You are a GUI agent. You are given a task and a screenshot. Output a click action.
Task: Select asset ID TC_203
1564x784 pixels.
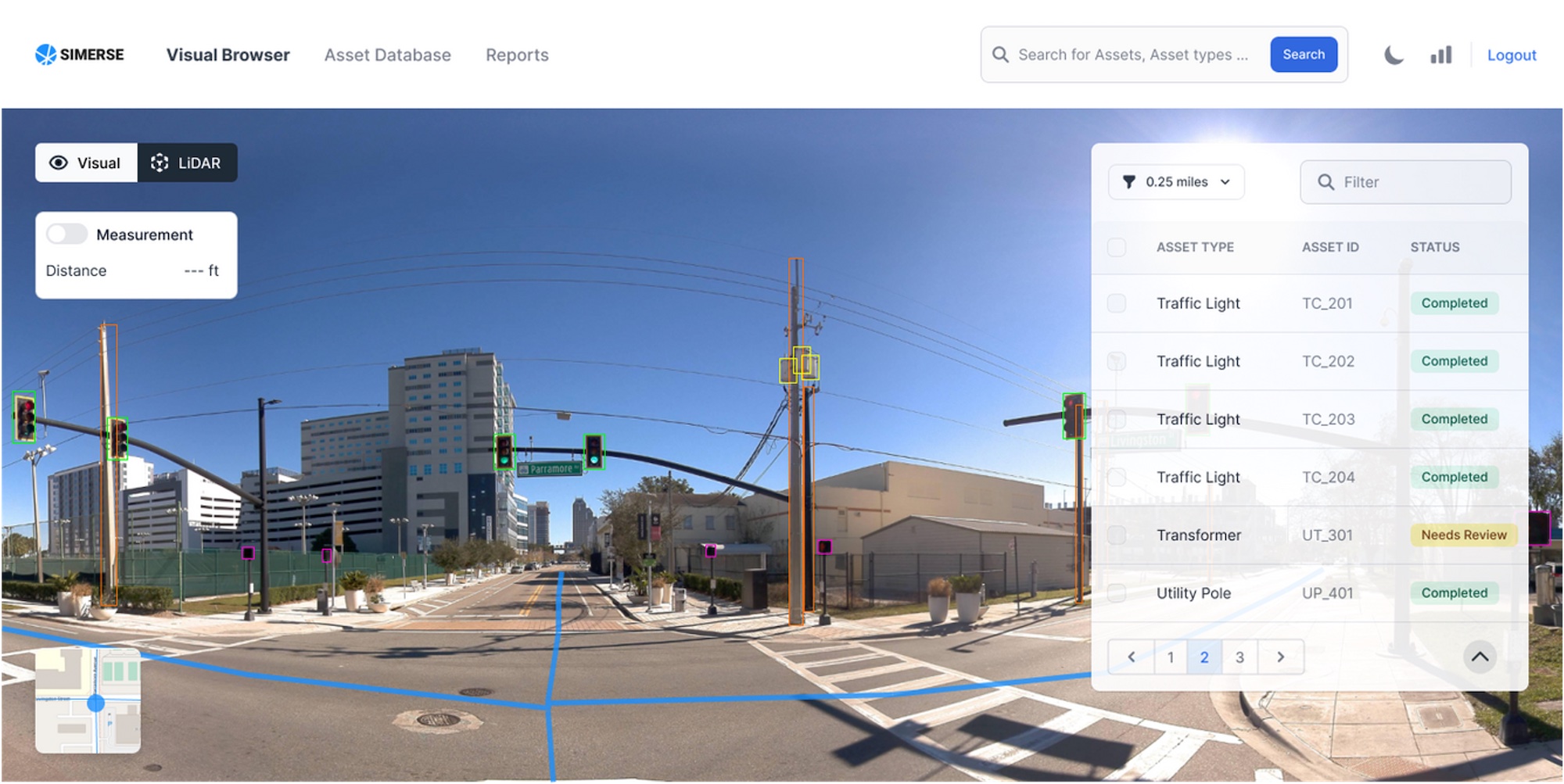[1328, 419]
